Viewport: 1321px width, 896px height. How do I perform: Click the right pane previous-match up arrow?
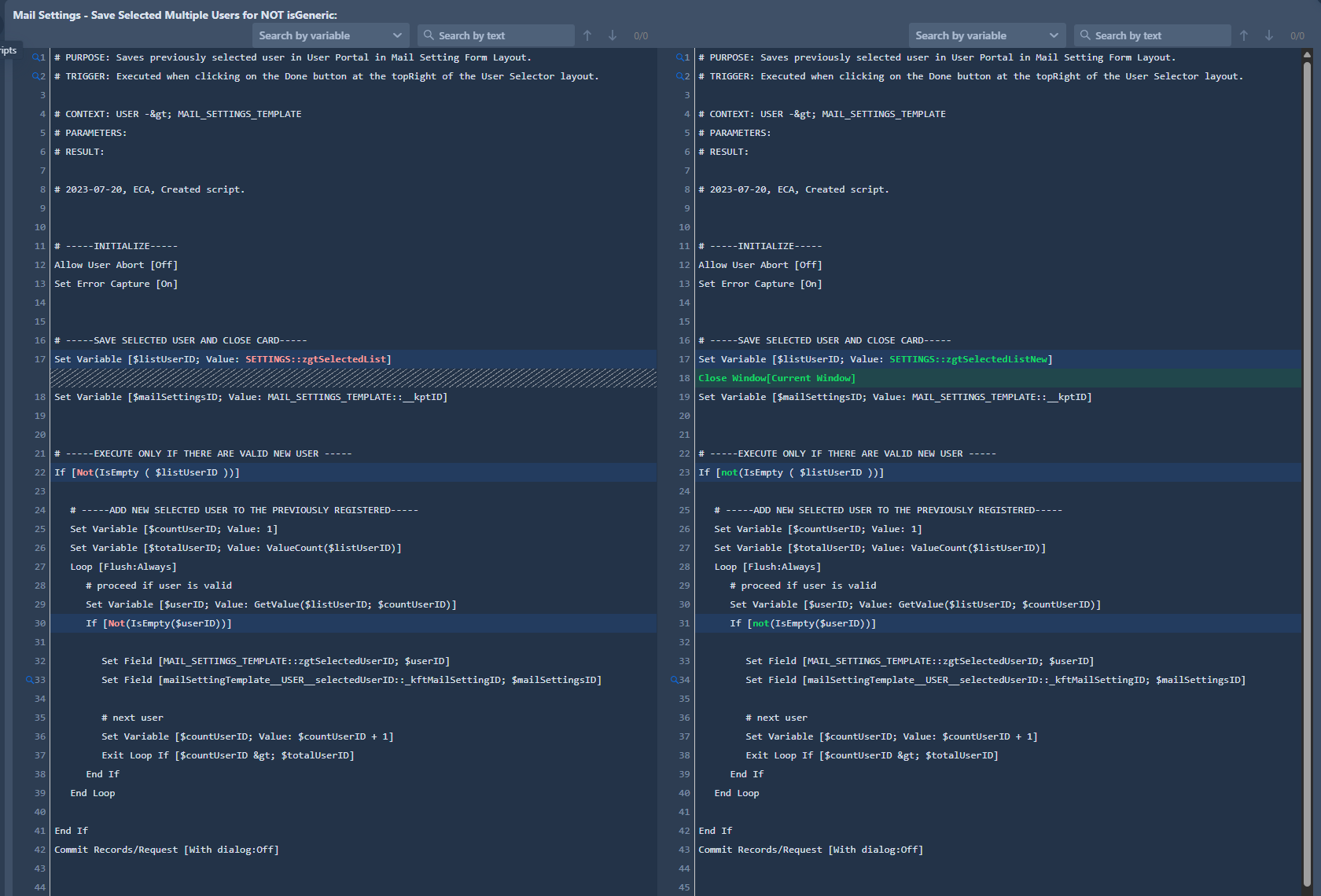(x=1244, y=35)
